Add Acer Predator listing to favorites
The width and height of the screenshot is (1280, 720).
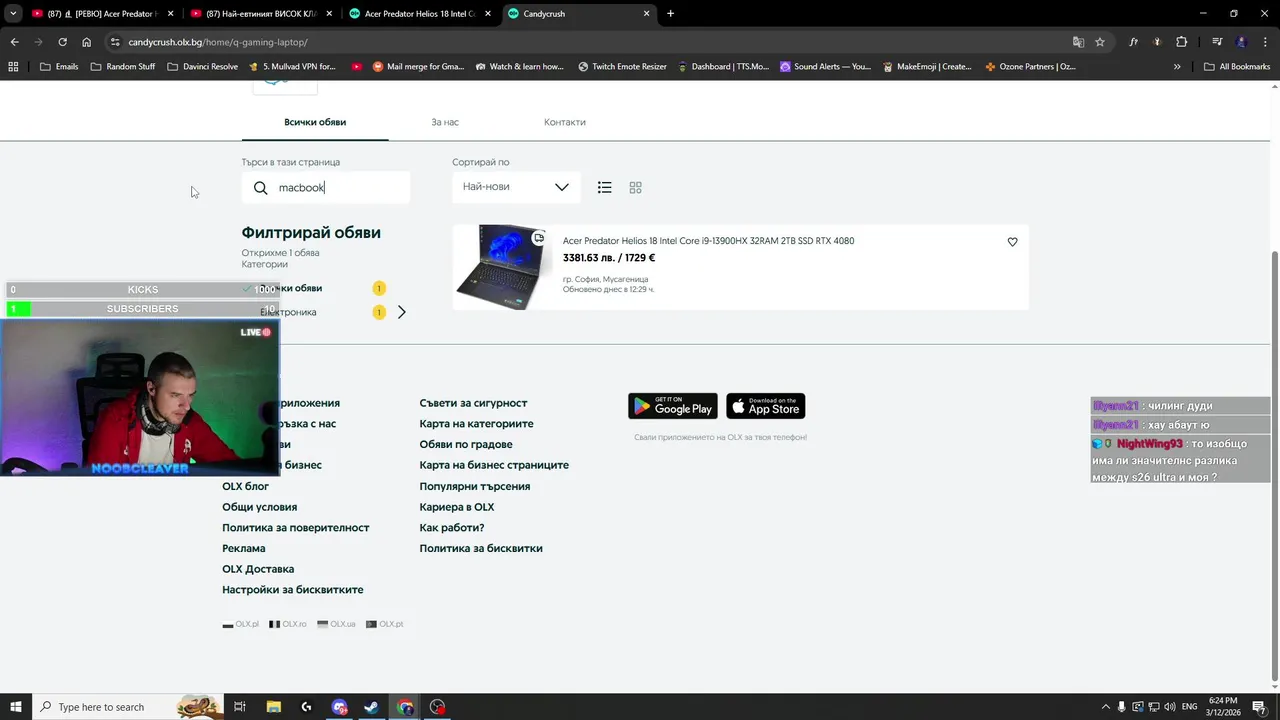(x=1012, y=242)
